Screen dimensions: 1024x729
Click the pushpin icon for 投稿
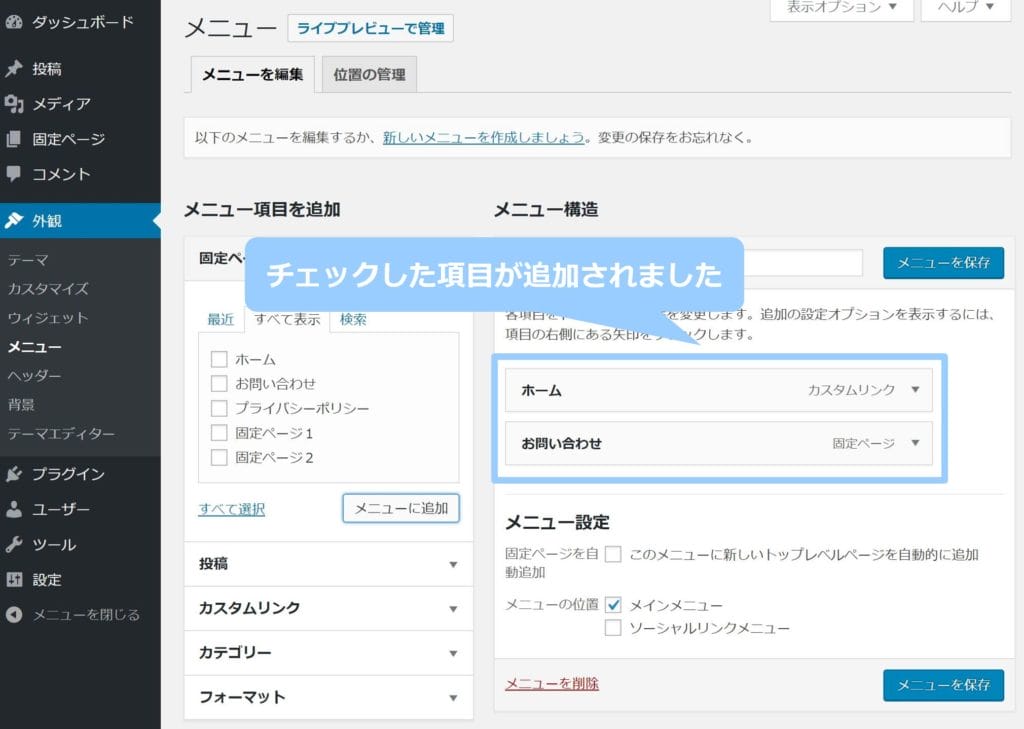(x=14, y=69)
